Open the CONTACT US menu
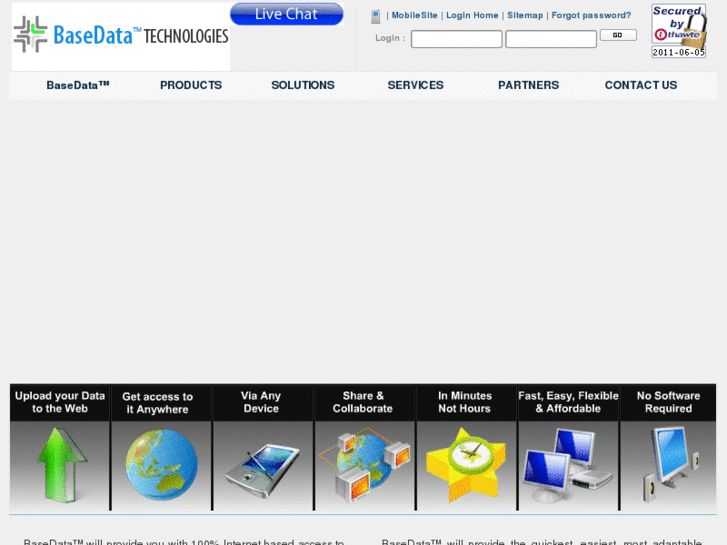The width and height of the screenshot is (727, 545). 641,85
